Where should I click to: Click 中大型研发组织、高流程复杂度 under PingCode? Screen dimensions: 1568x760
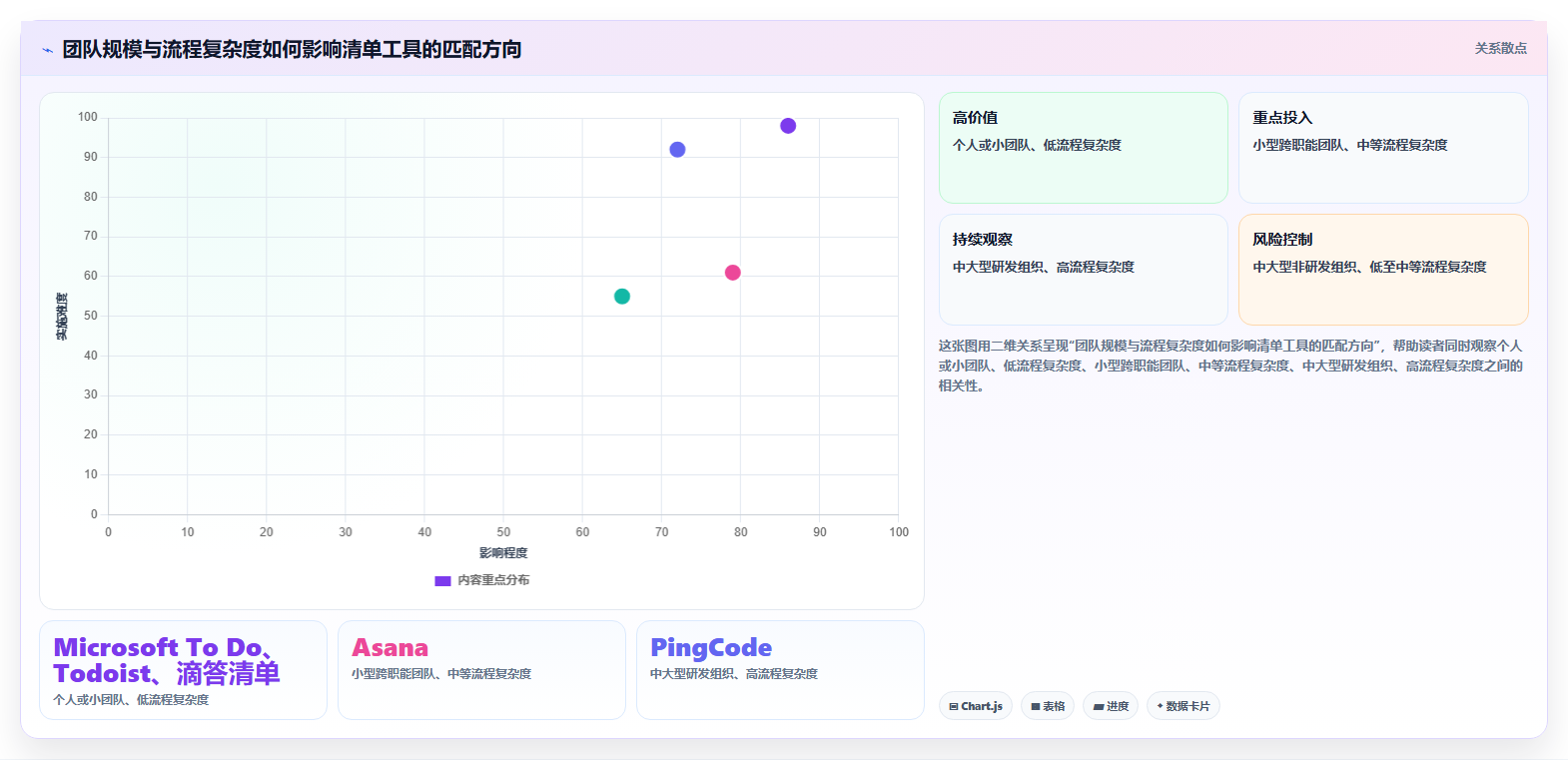point(734,674)
